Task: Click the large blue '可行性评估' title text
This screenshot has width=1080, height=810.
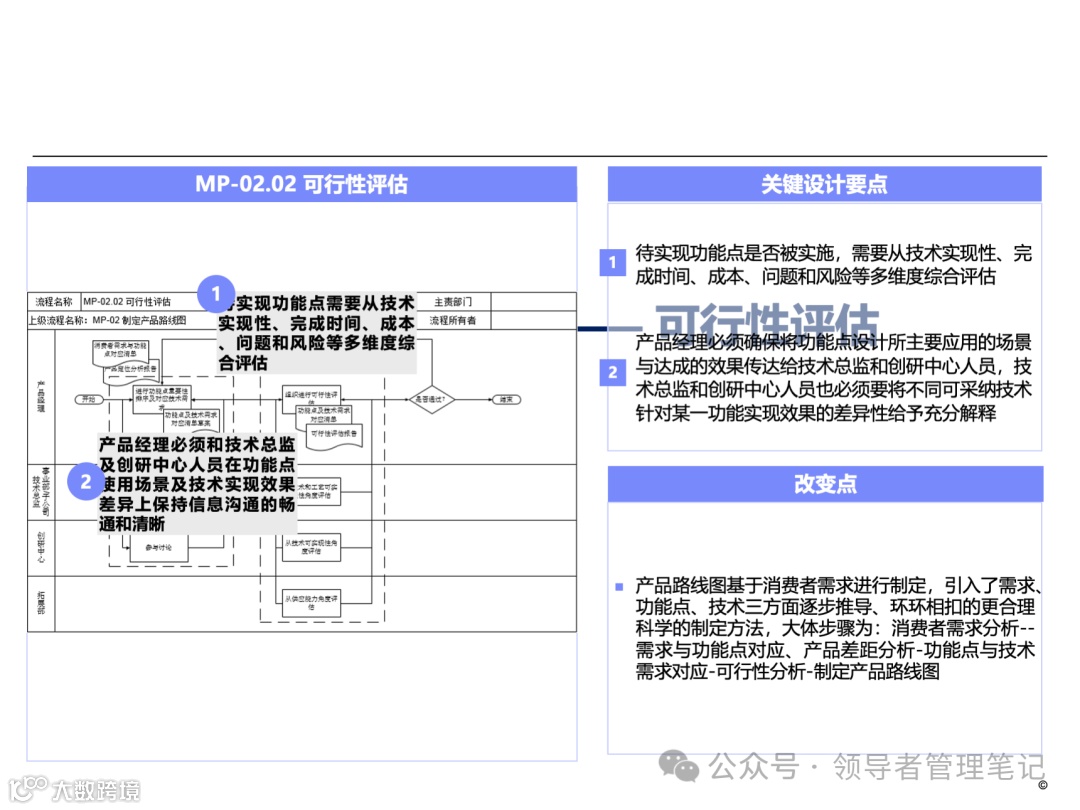Action: (767, 322)
